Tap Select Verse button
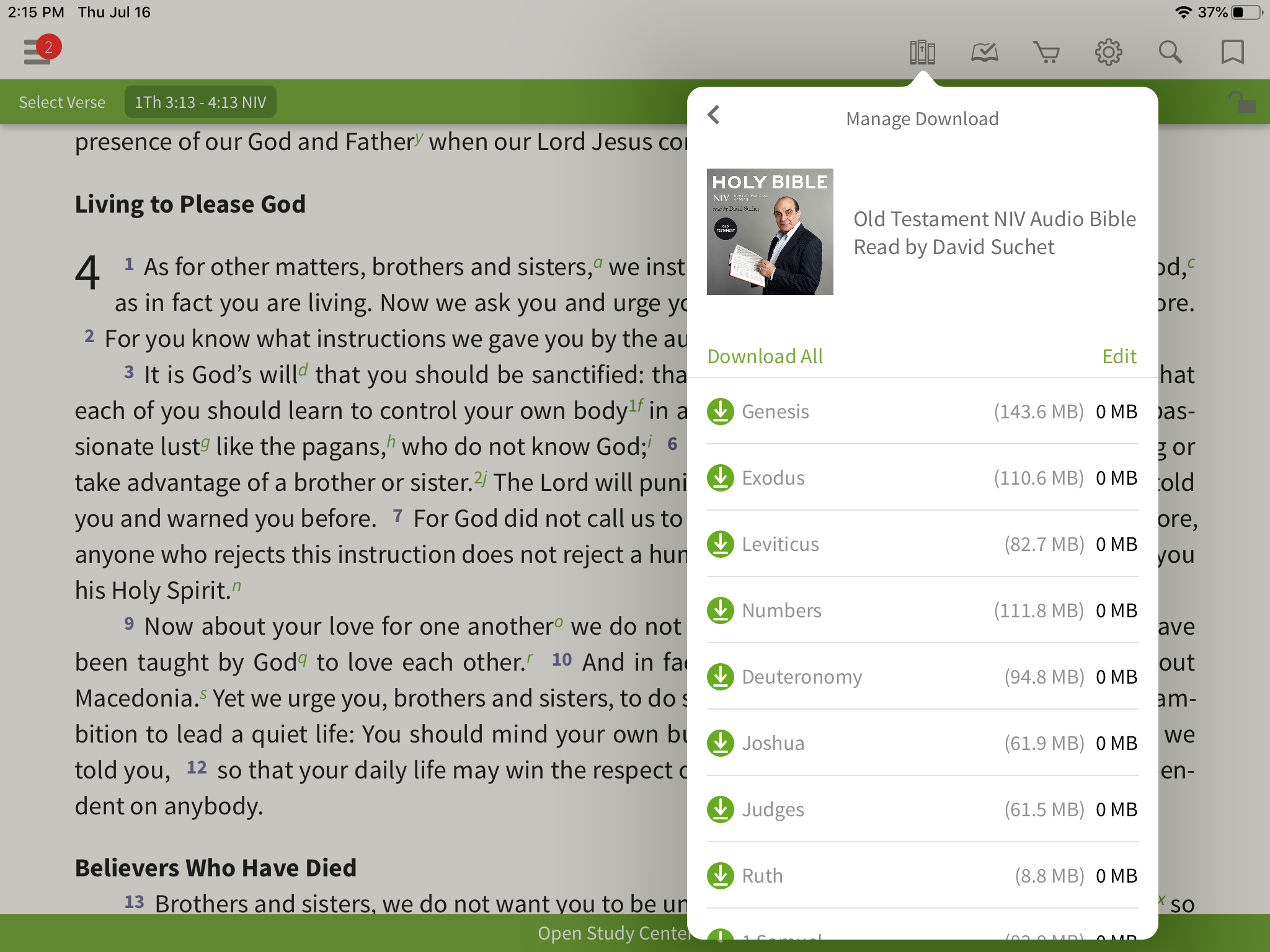1270x952 pixels. [62, 102]
